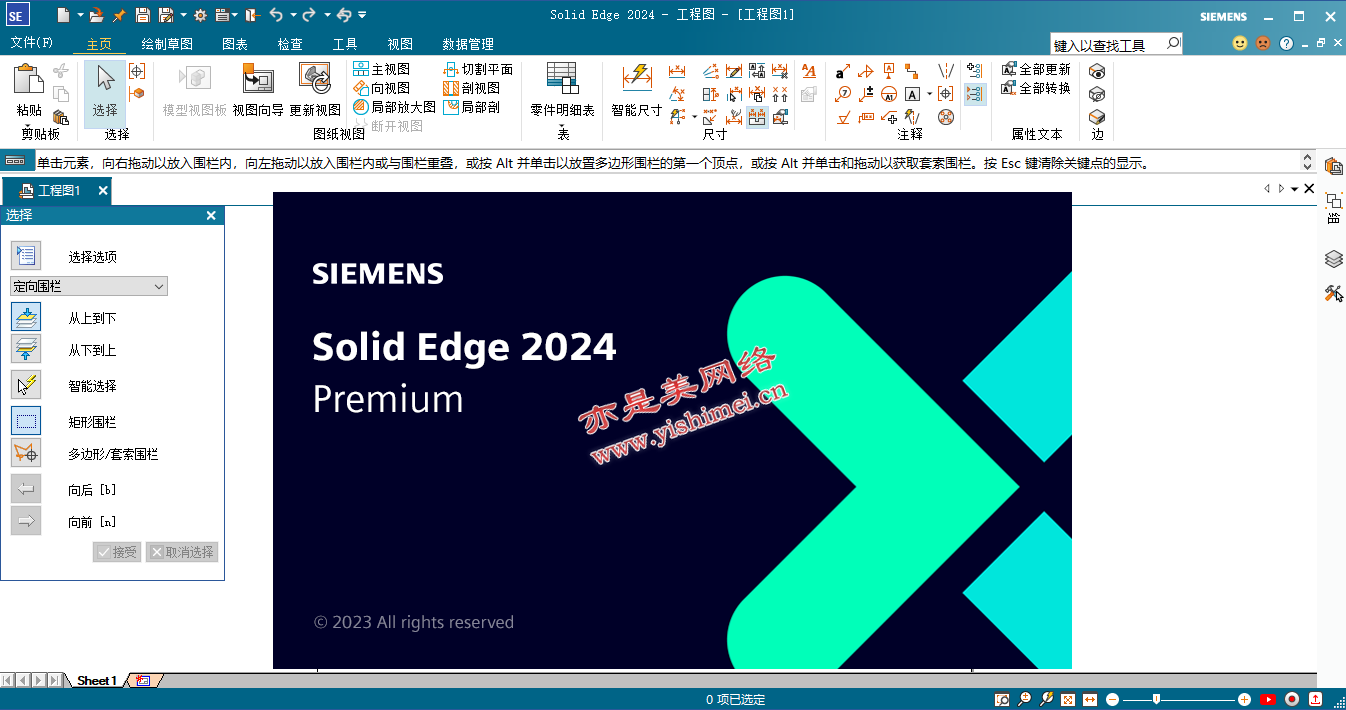Click the Undo arrow in quick access toolbar
1346x710 pixels.
click(276, 15)
